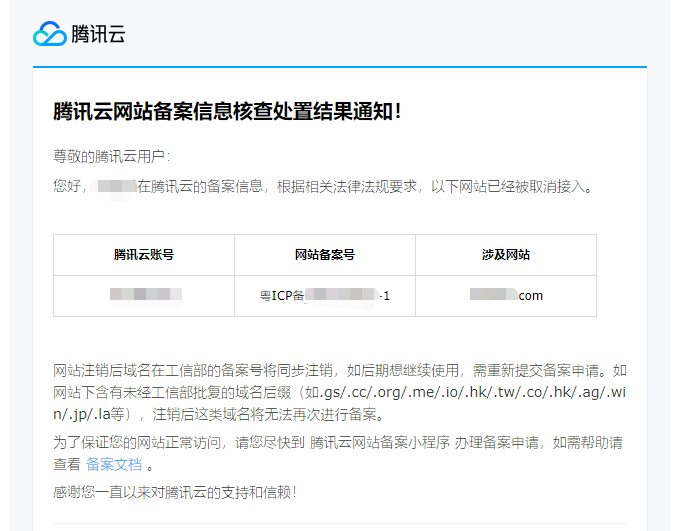Viewport: 685px width, 531px height.
Task: Click the blurred domain cell ending in com
Action: [506, 296]
